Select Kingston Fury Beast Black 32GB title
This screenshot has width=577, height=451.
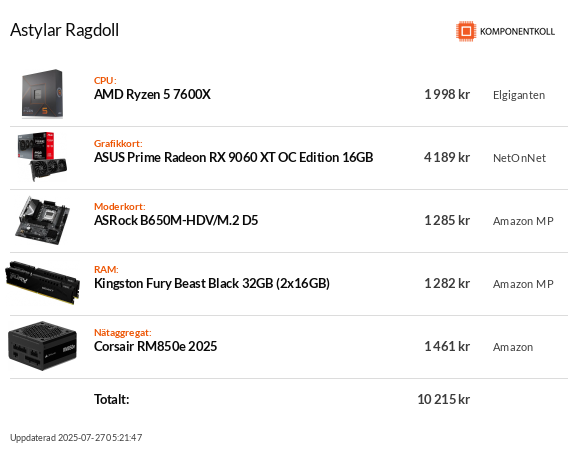coord(212,283)
